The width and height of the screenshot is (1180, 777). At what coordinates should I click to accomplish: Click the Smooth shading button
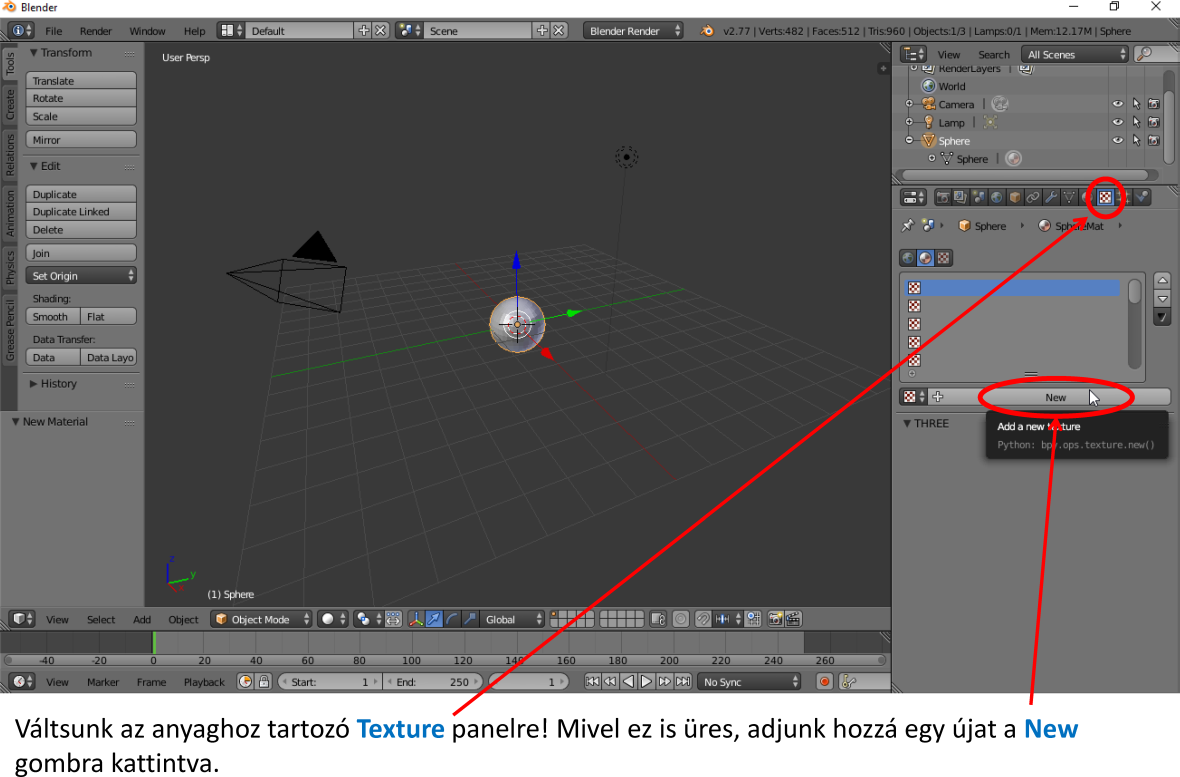click(x=53, y=317)
